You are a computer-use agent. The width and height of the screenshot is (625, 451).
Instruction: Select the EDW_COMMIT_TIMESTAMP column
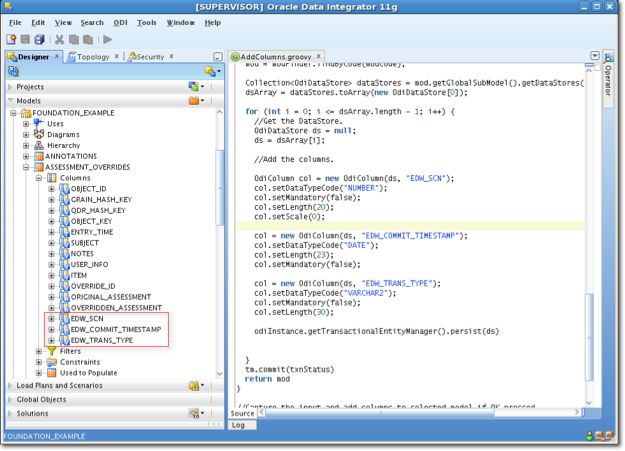point(116,329)
